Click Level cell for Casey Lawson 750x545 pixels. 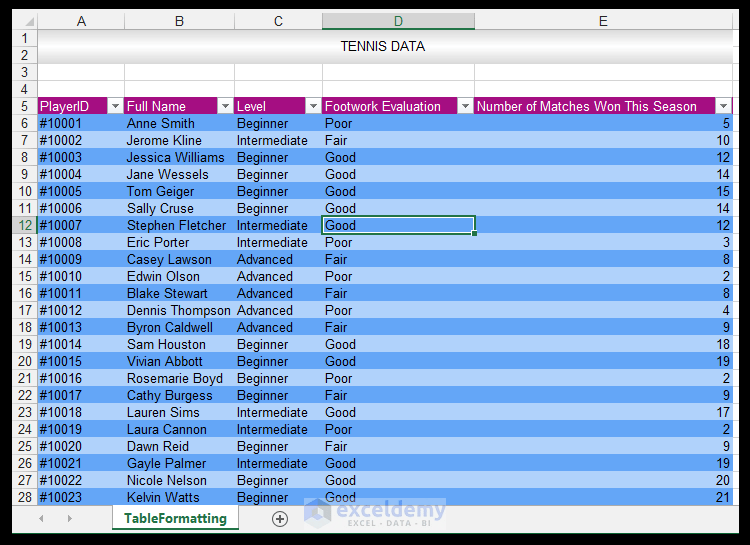click(278, 259)
